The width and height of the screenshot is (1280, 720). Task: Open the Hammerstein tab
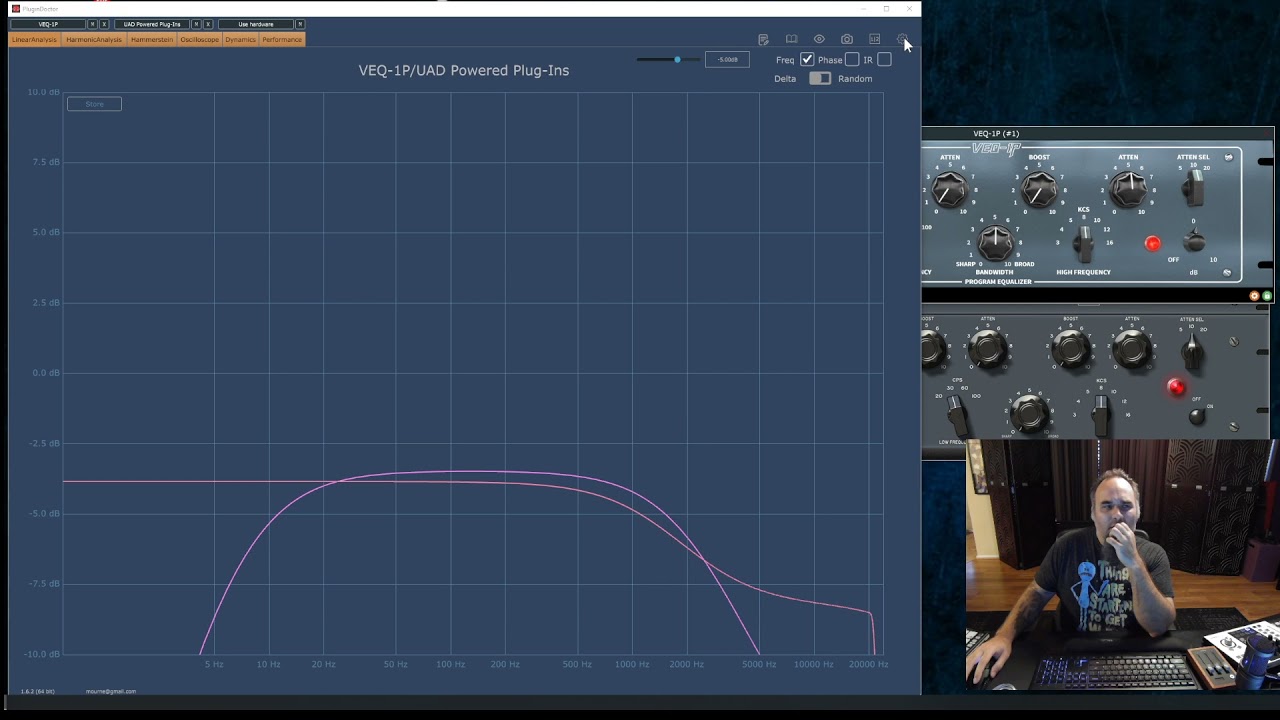pyautogui.click(x=152, y=39)
